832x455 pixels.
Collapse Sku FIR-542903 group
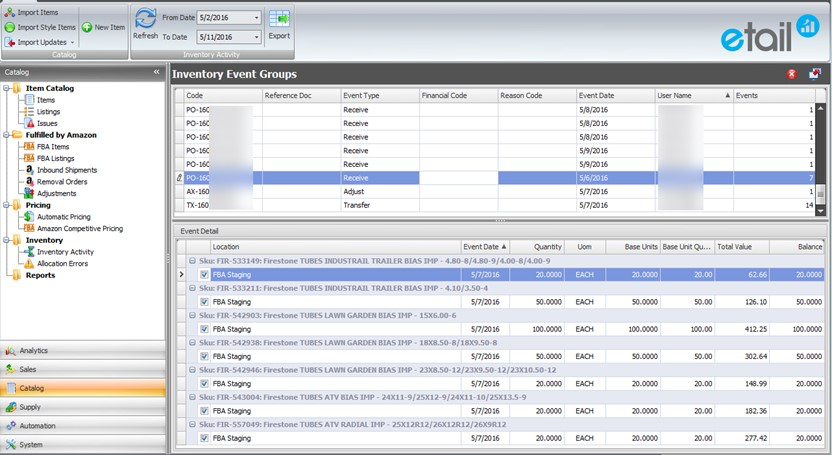click(193, 315)
